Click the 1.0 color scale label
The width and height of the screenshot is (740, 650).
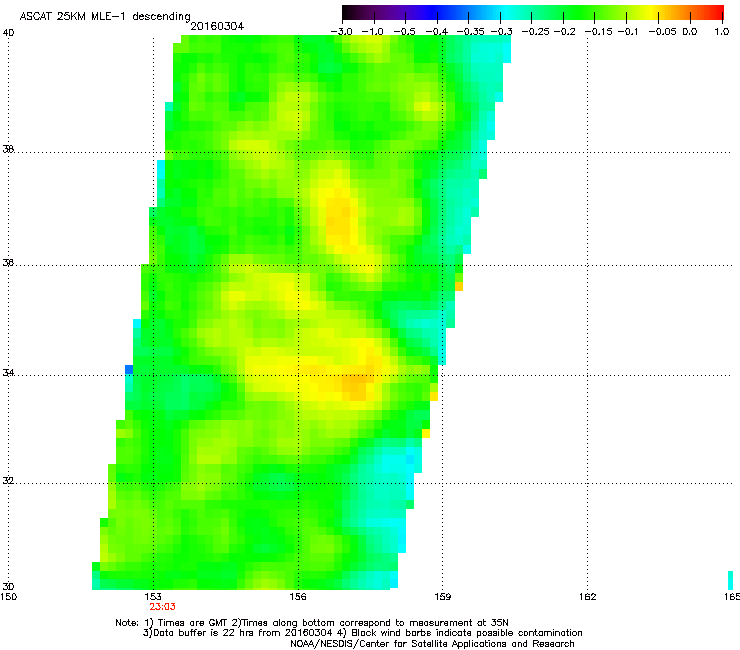pos(722,32)
